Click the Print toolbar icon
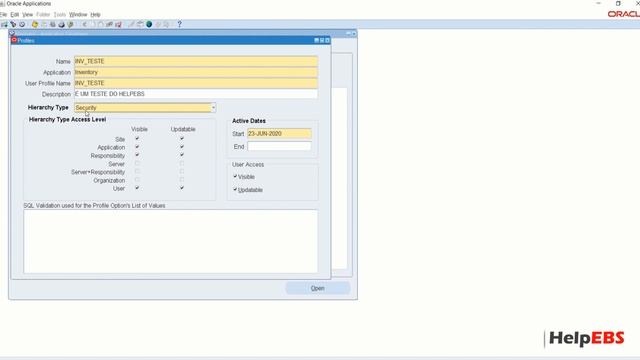The width and height of the screenshot is (640, 360). [x=62, y=24]
